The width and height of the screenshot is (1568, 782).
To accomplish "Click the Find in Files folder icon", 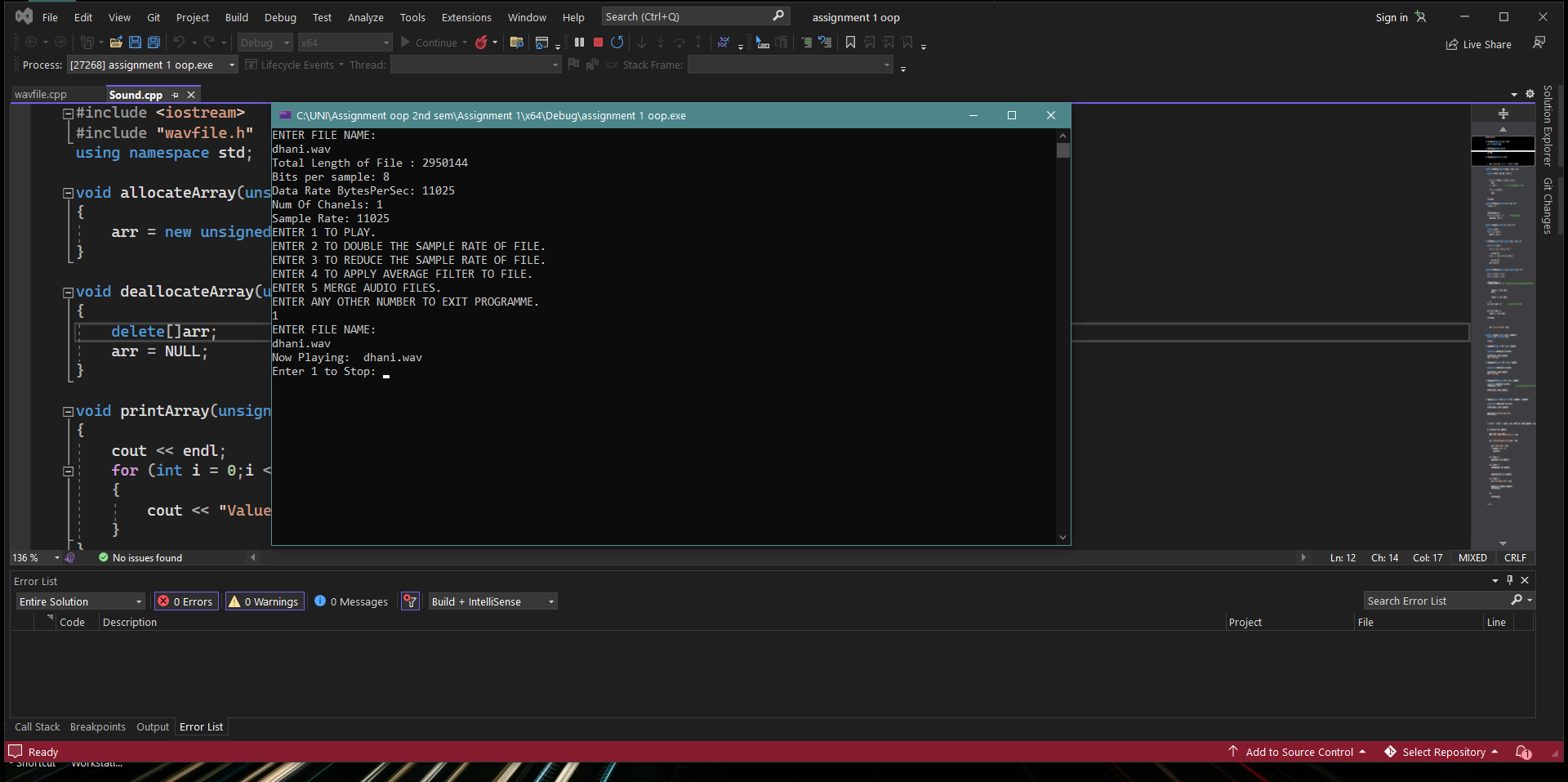I will tap(516, 42).
